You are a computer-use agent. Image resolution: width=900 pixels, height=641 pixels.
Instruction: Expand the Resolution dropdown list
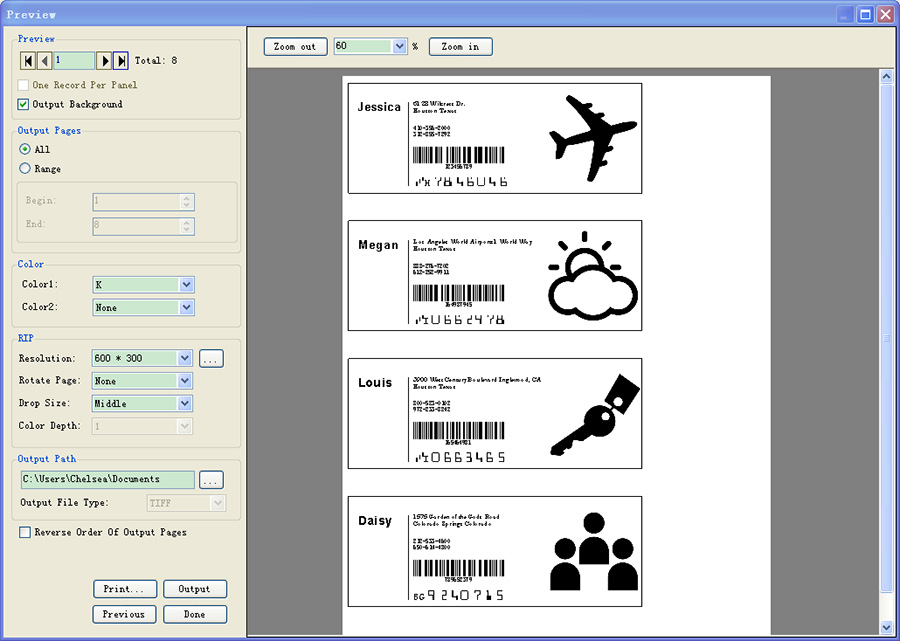tap(185, 358)
